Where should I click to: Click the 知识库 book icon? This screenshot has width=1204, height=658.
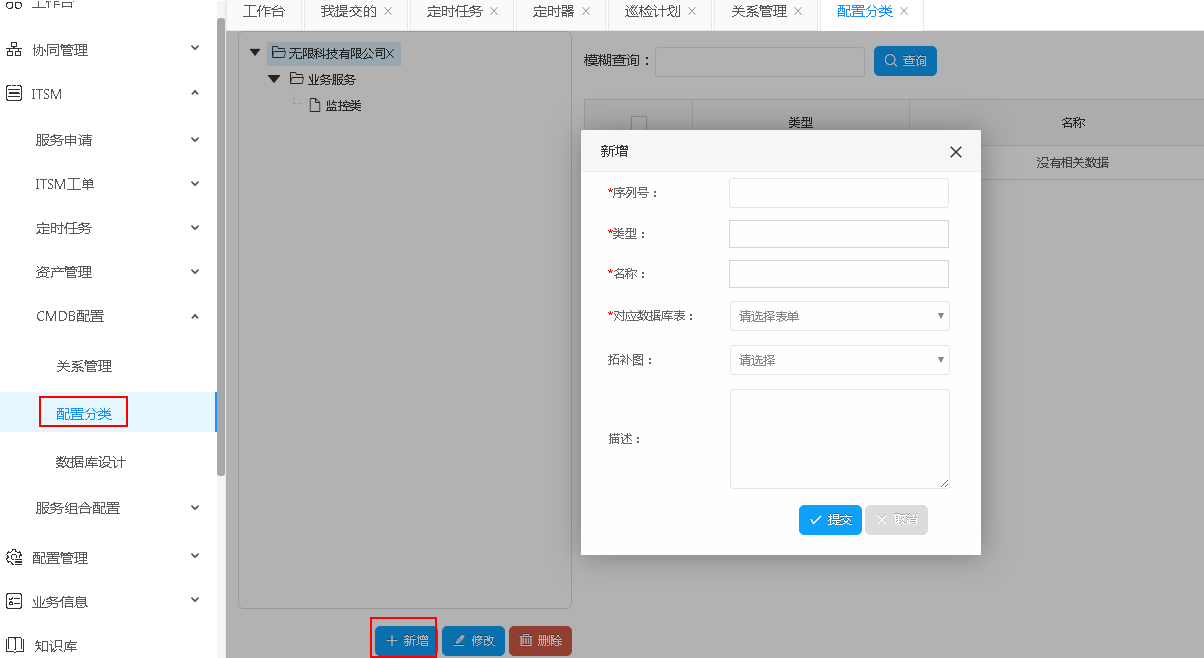[14, 645]
